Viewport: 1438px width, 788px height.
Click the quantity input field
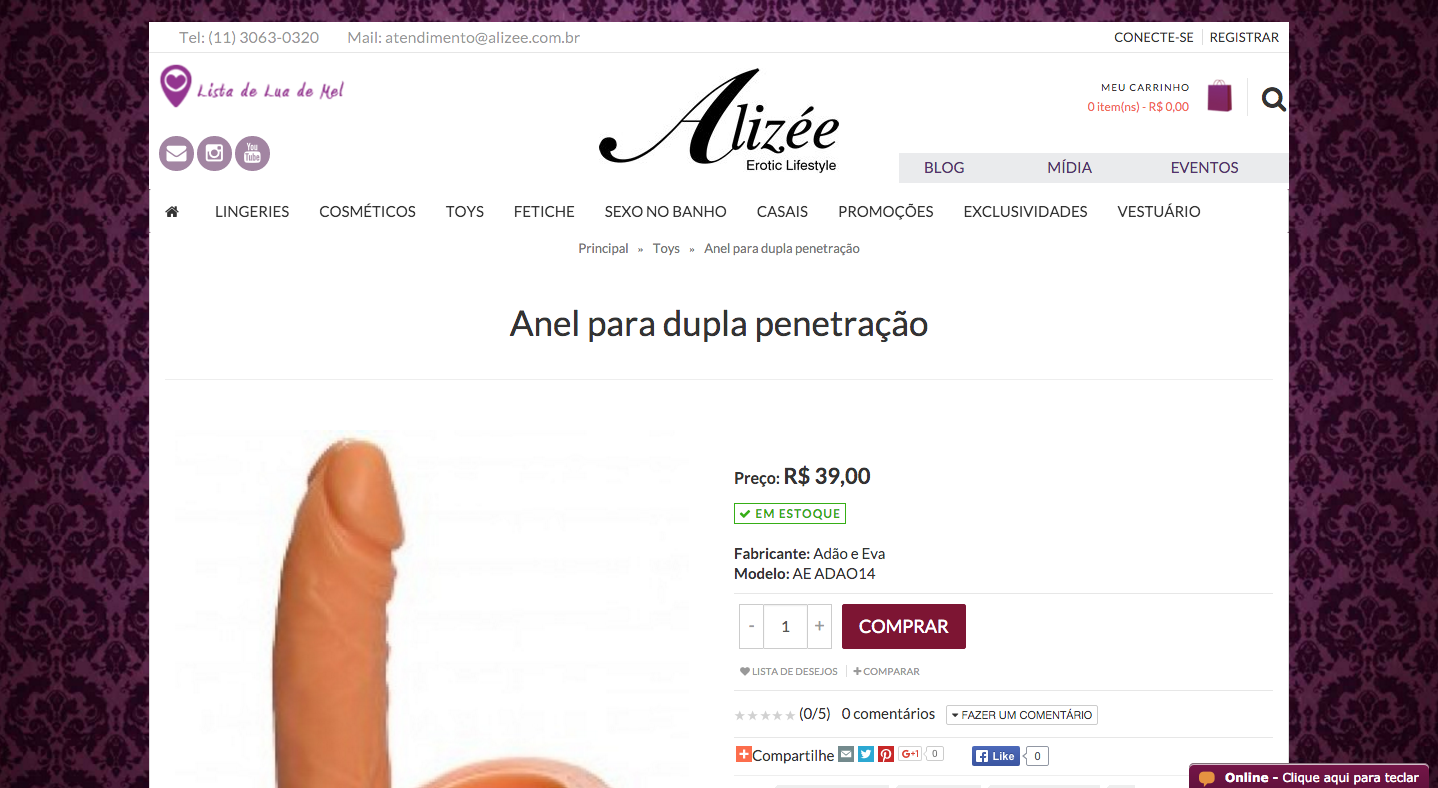tap(785, 626)
